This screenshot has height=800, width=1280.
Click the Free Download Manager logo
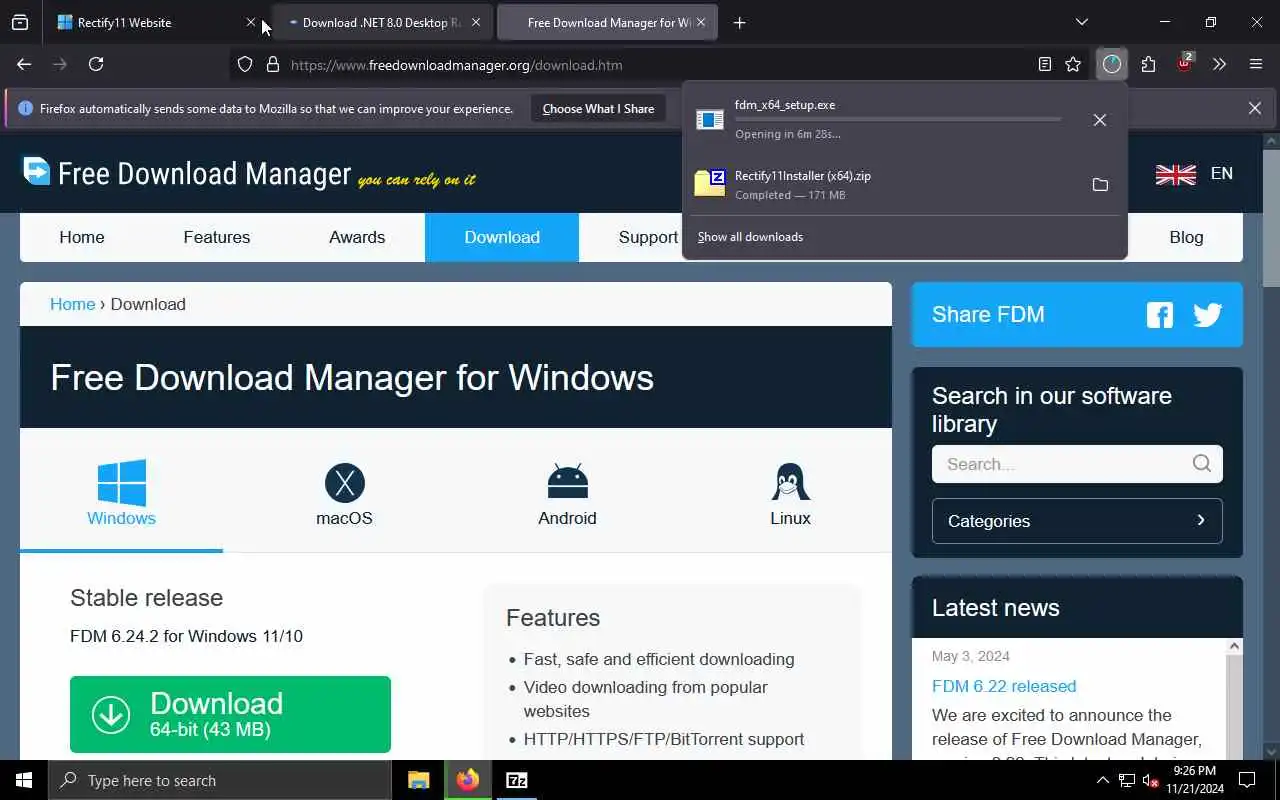(x=249, y=174)
